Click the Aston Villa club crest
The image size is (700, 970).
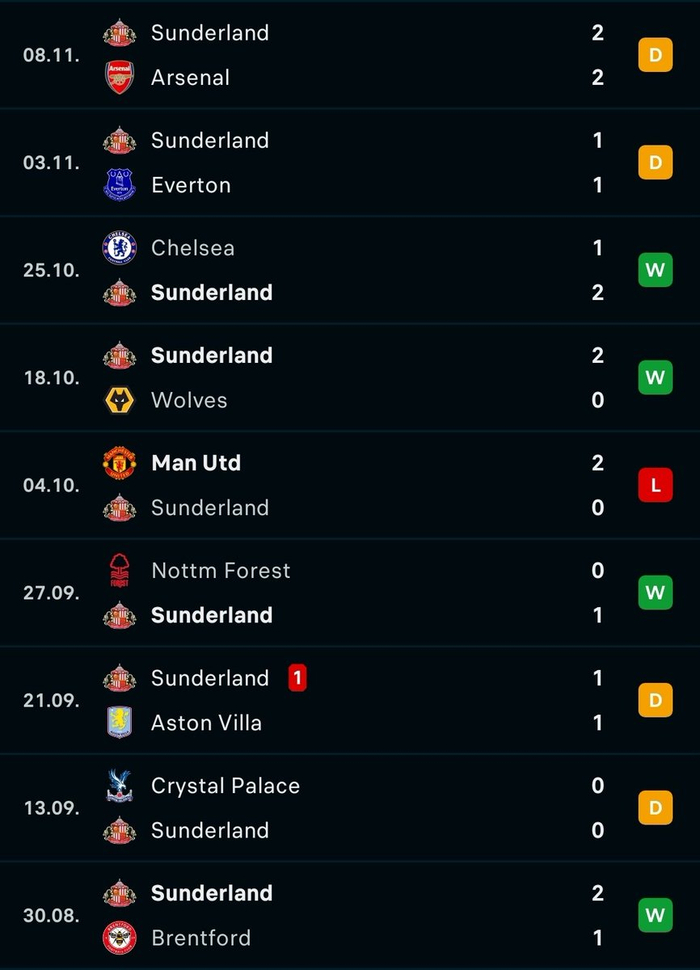120,722
